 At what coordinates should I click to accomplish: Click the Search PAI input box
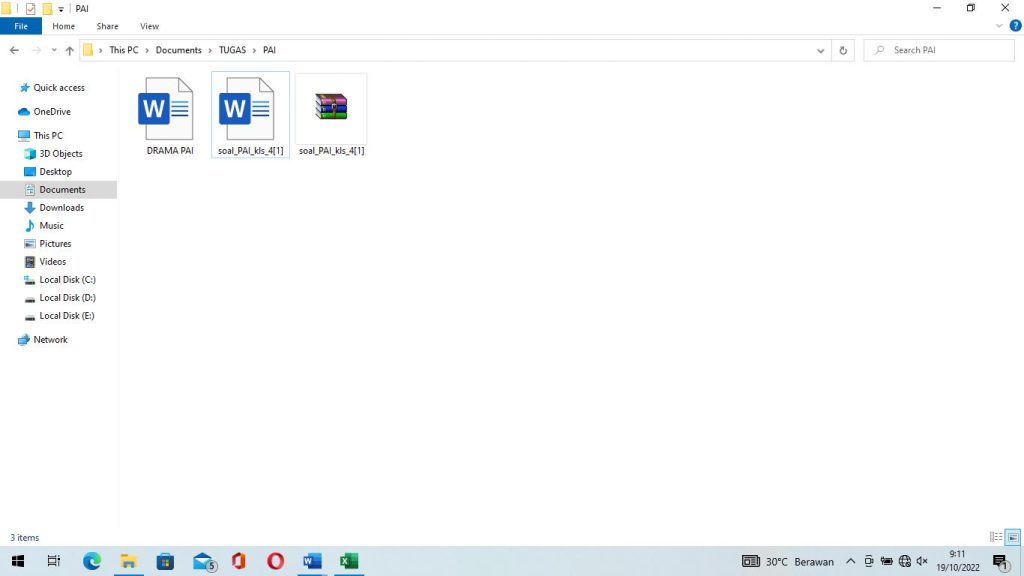pos(939,50)
